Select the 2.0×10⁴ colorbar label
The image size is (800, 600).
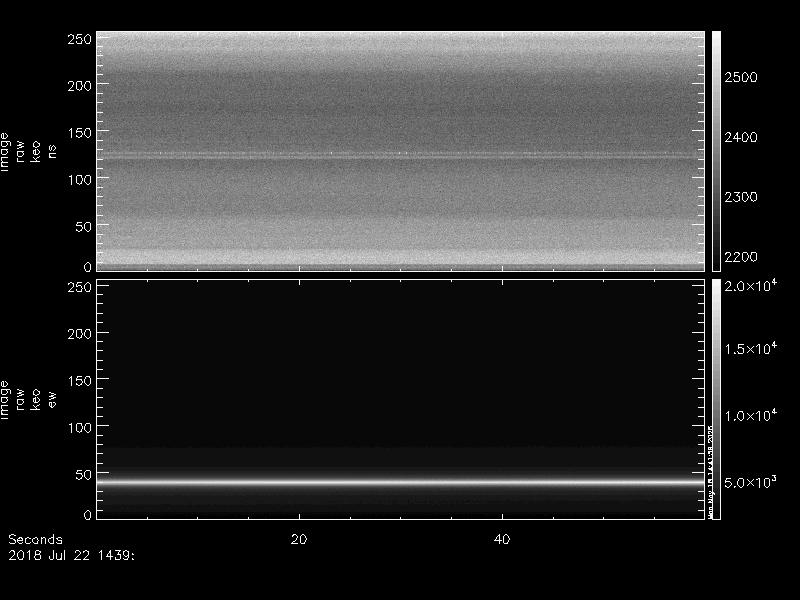tap(751, 285)
